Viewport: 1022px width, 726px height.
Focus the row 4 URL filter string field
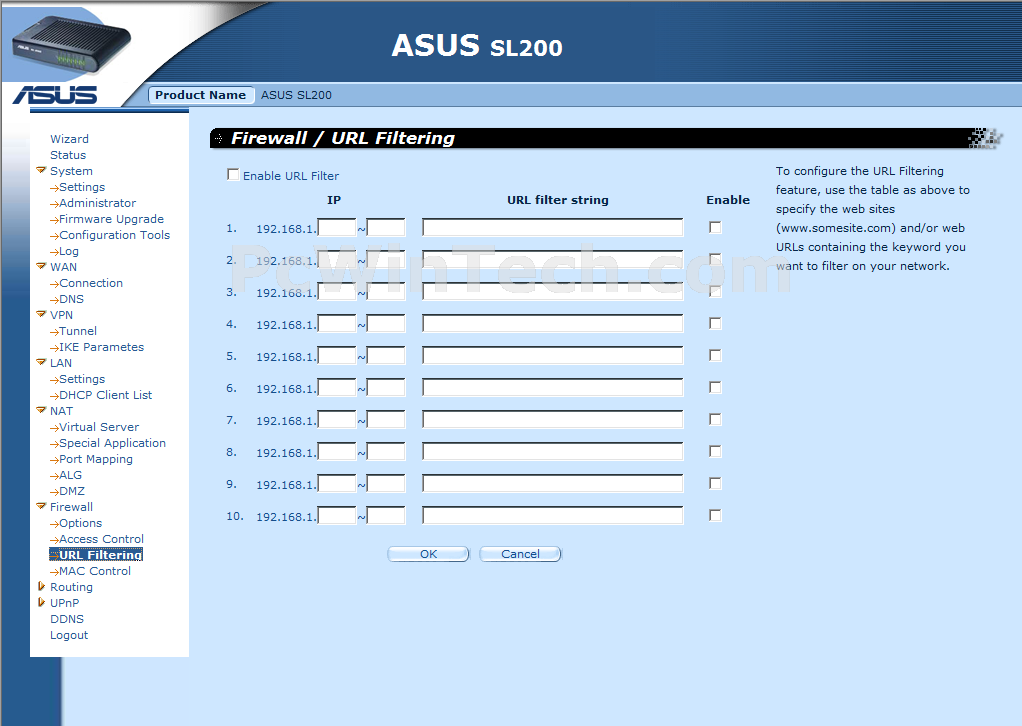(x=553, y=323)
